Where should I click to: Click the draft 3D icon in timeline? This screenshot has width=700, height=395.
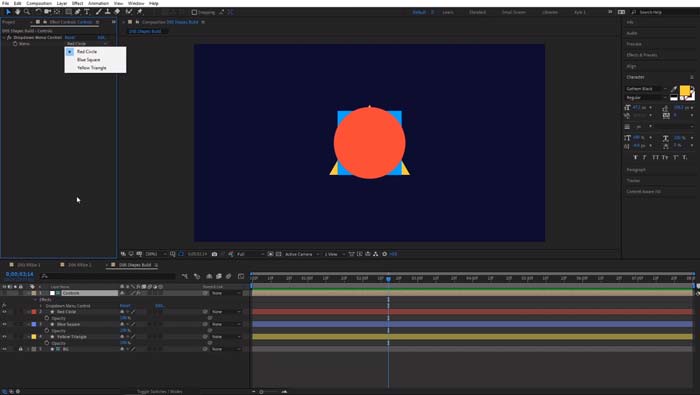click(x=197, y=276)
